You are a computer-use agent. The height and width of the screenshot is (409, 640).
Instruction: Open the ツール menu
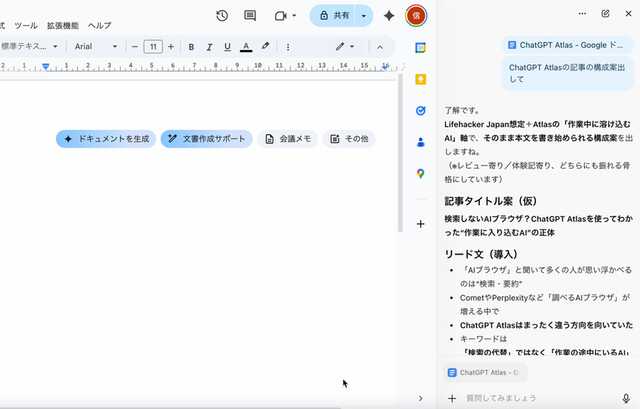point(26,25)
